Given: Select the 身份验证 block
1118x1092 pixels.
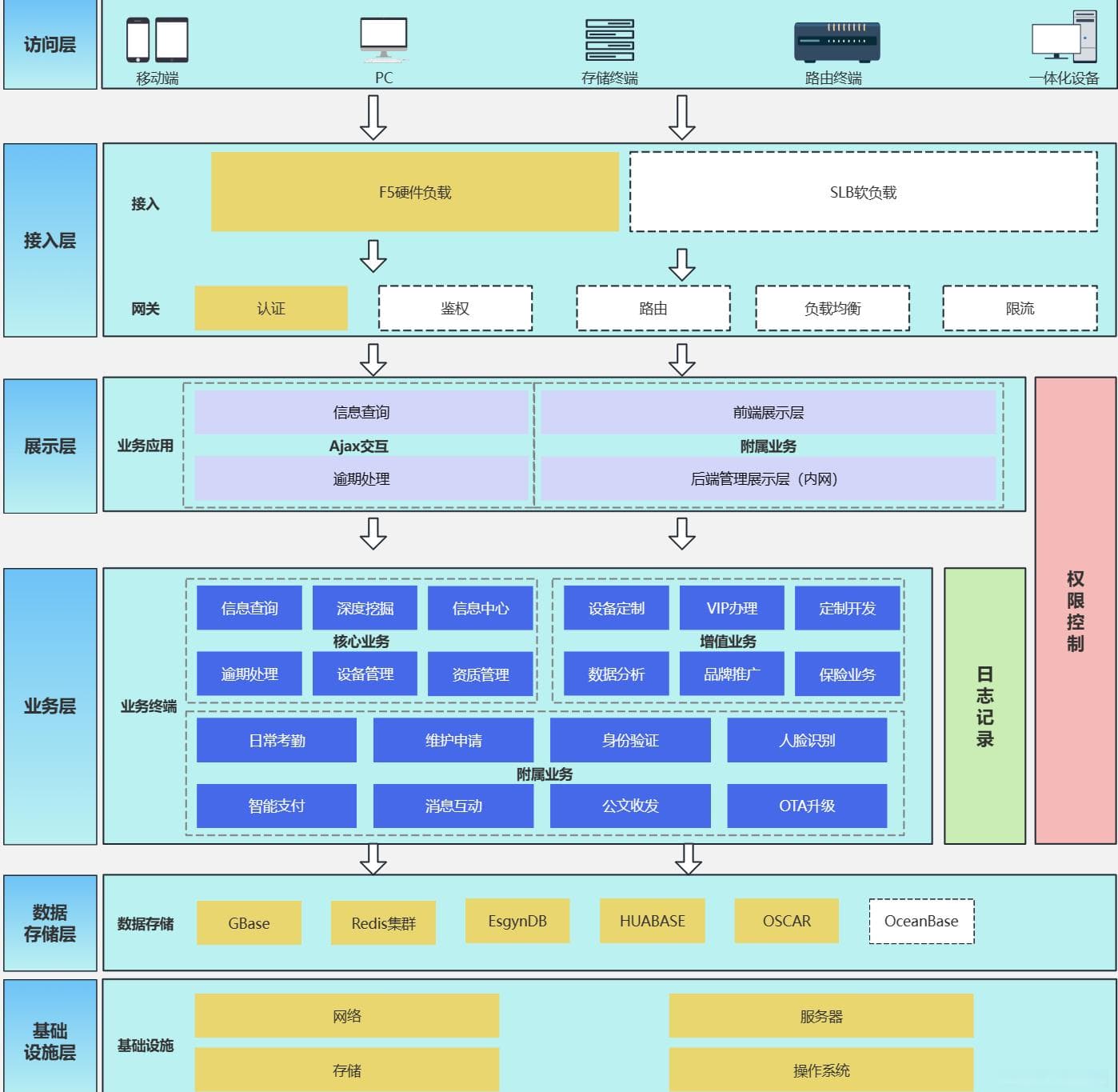Looking at the screenshot, I should 630,740.
